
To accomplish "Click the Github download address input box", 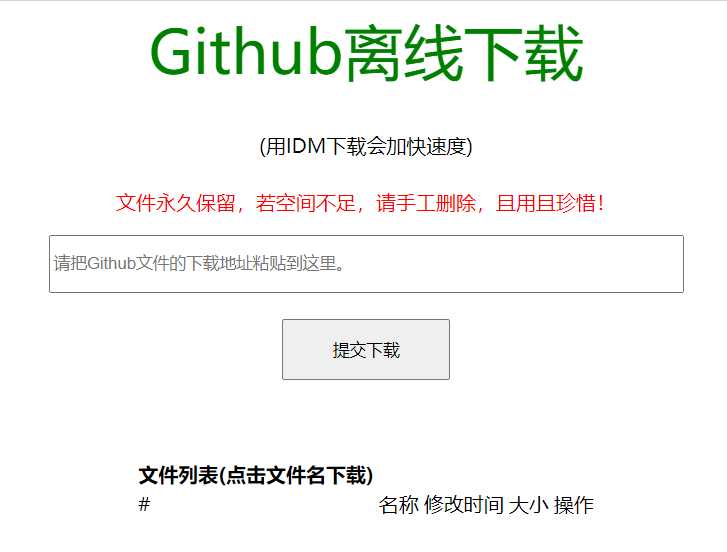I will 366,264.
